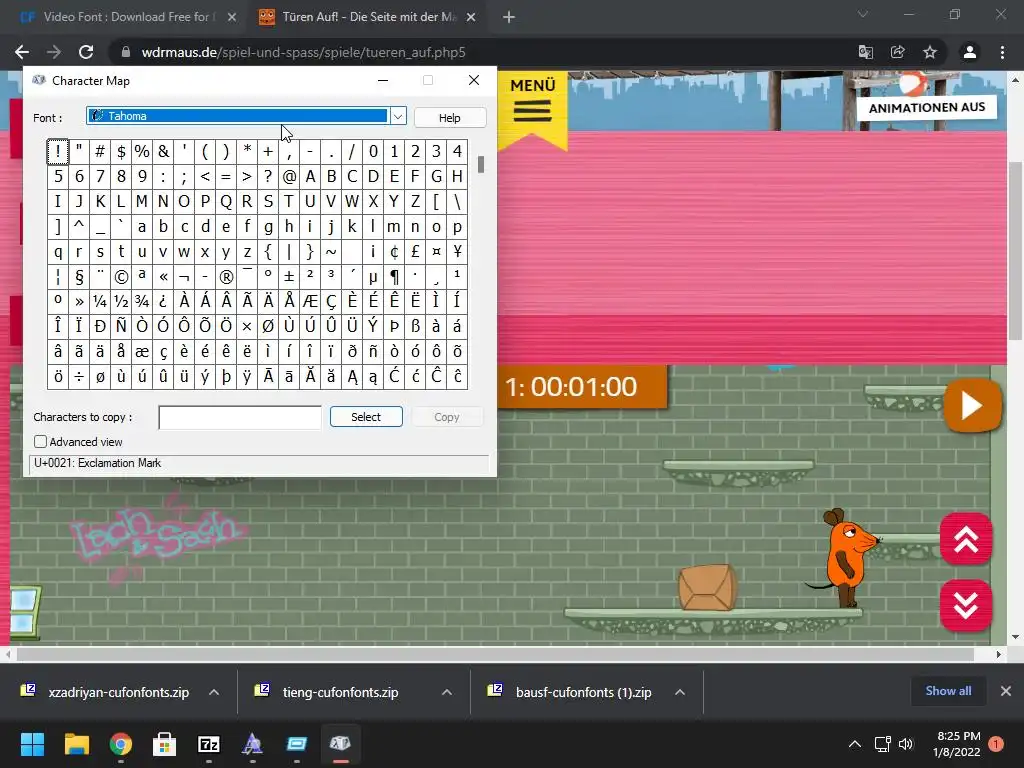
Task: Expand options for xzadriyan-cufonfonts.zip download
Action: coord(214,692)
